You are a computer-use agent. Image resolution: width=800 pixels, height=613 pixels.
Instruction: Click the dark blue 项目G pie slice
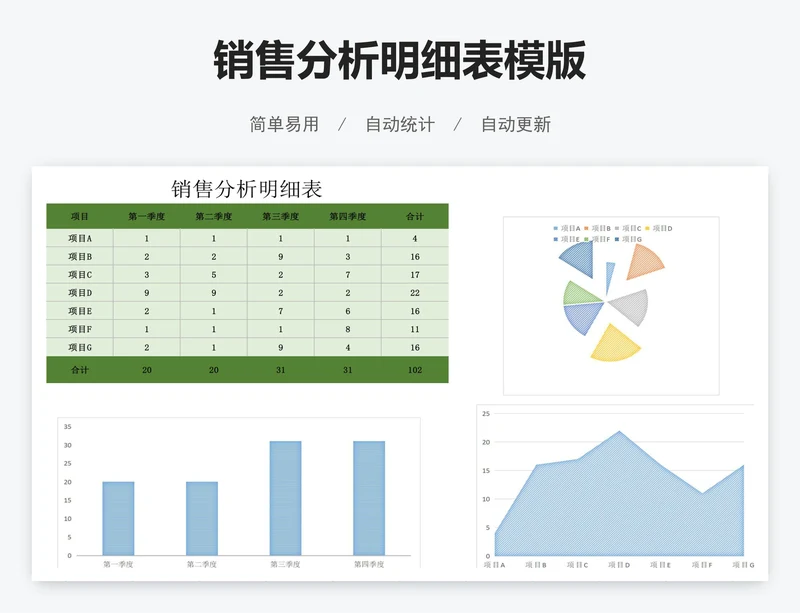click(x=581, y=258)
